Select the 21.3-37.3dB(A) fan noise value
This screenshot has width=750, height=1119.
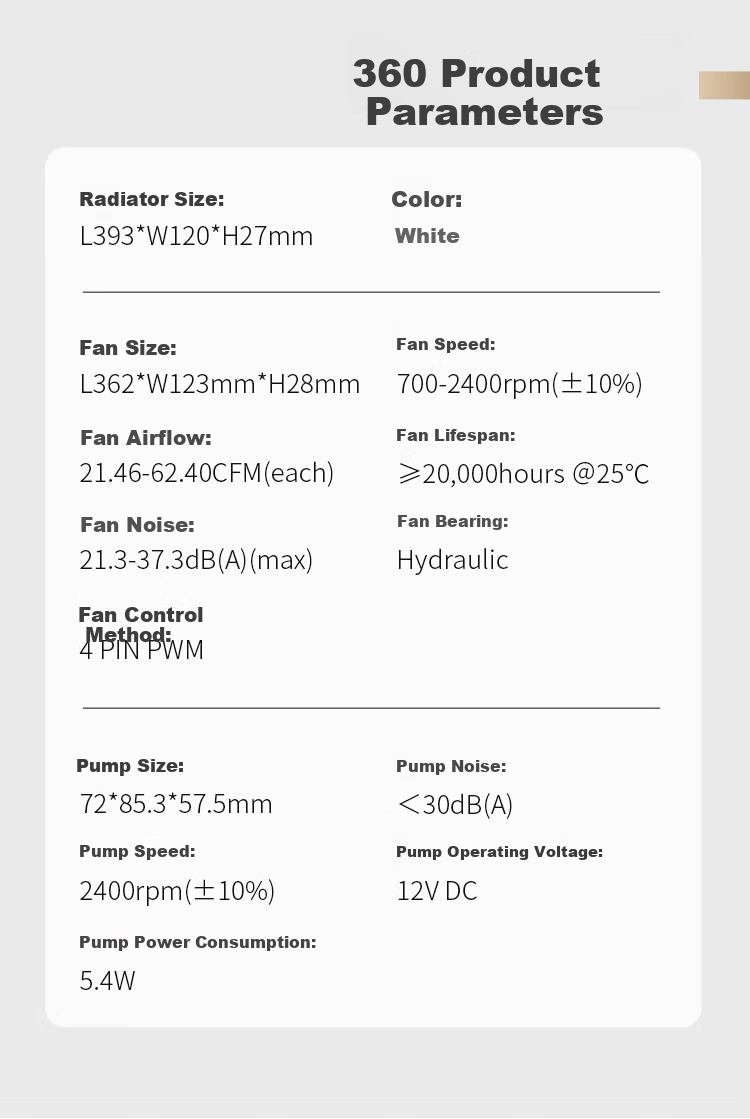coord(196,560)
